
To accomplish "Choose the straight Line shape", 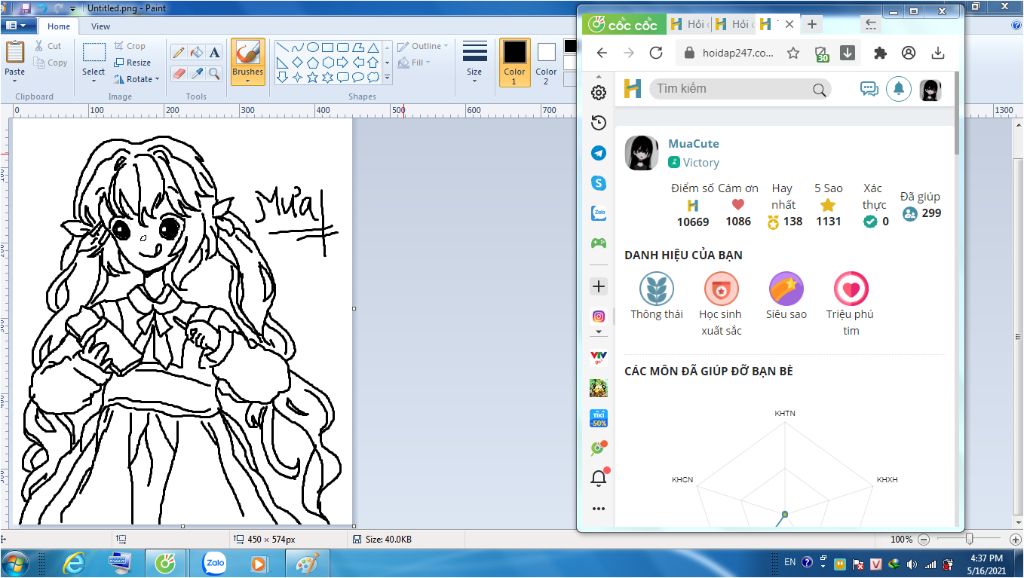I will tap(283, 48).
